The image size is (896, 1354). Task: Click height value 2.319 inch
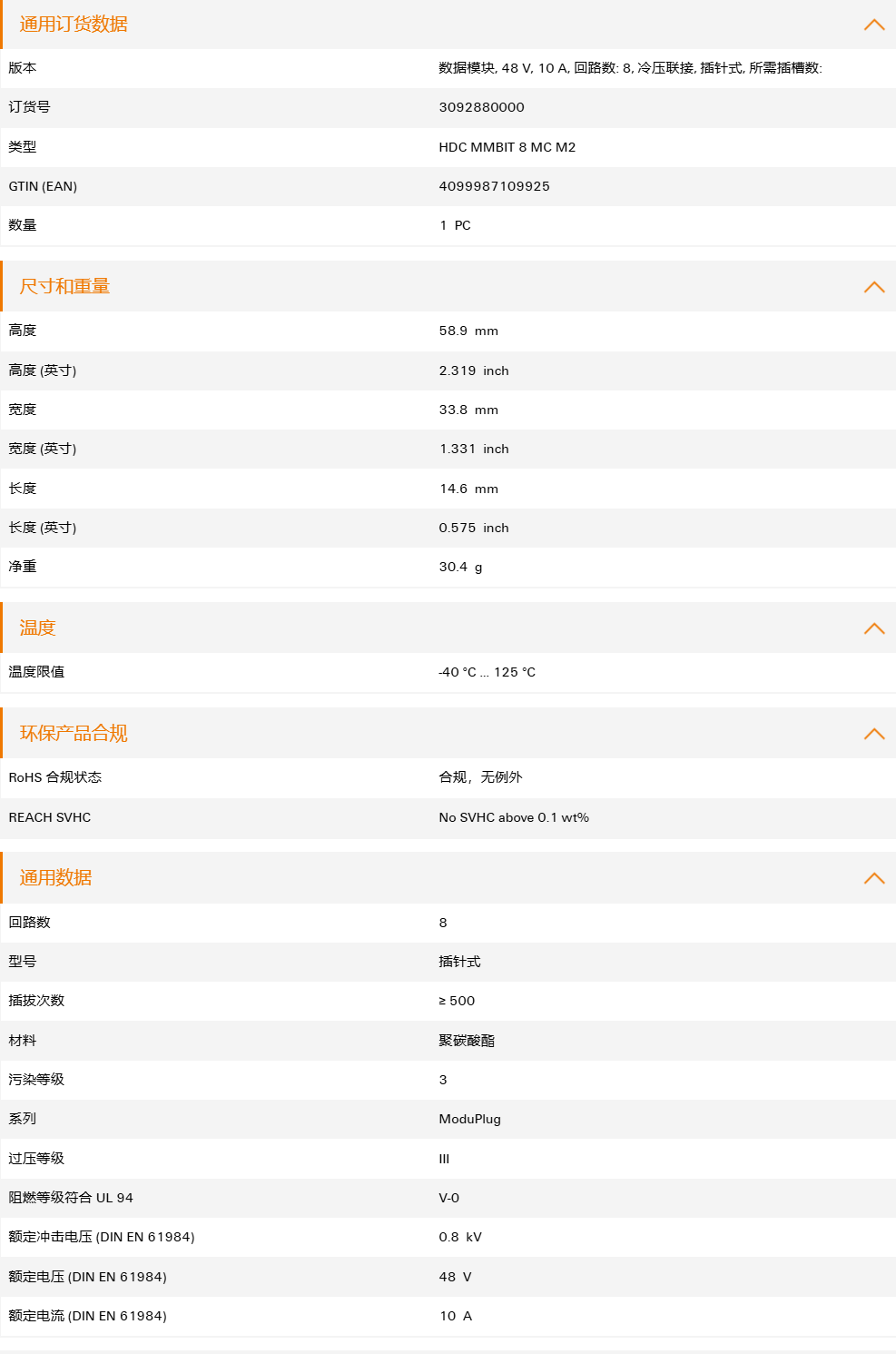(474, 371)
